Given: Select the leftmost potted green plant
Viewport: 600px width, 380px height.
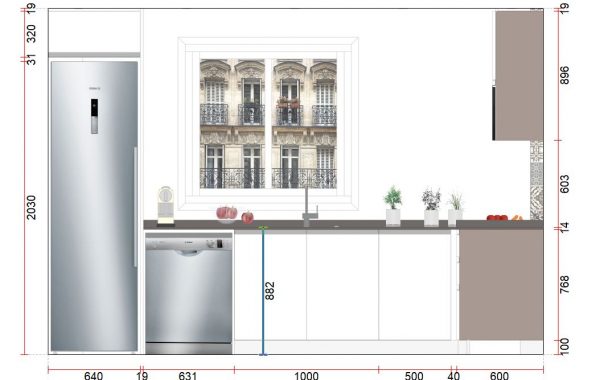Looking at the screenshot, I should click(393, 206).
